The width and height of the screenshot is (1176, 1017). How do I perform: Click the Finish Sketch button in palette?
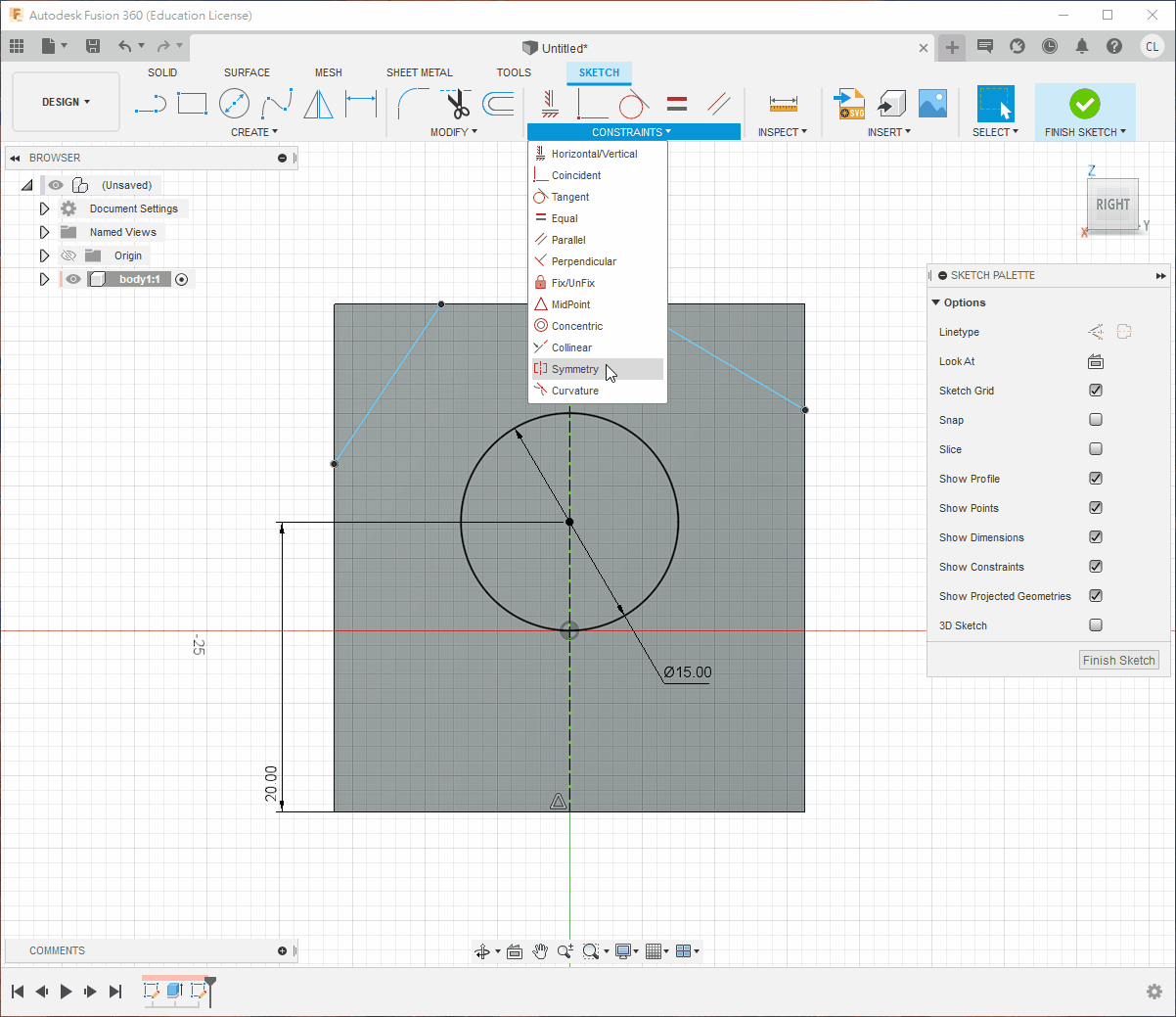(1118, 661)
